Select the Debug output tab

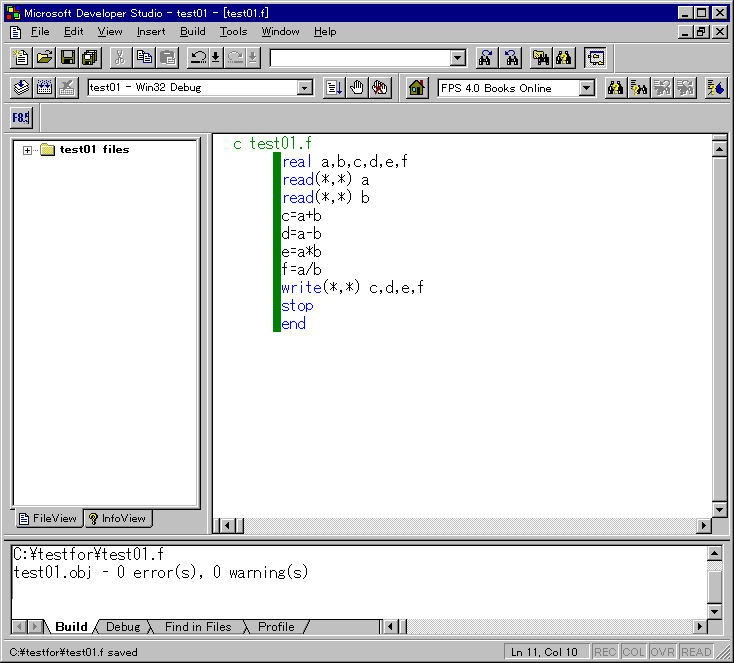(123, 627)
